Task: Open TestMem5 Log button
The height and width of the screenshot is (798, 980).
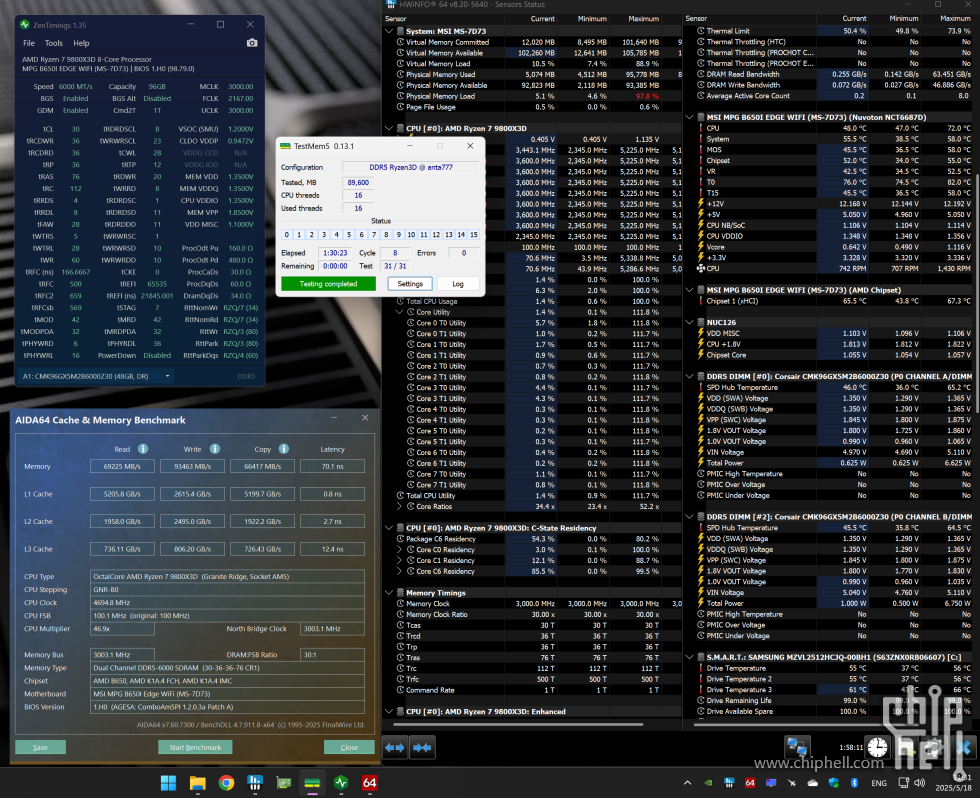Action: [x=458, y=284]
